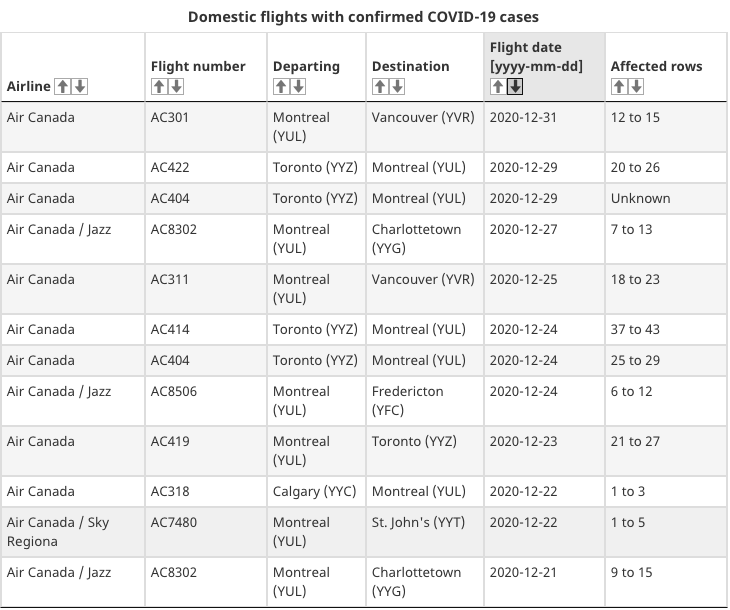This screenshot has height=610, width=730.
Task: Sort Departing column ascending
Action: [x=281, y=87]
